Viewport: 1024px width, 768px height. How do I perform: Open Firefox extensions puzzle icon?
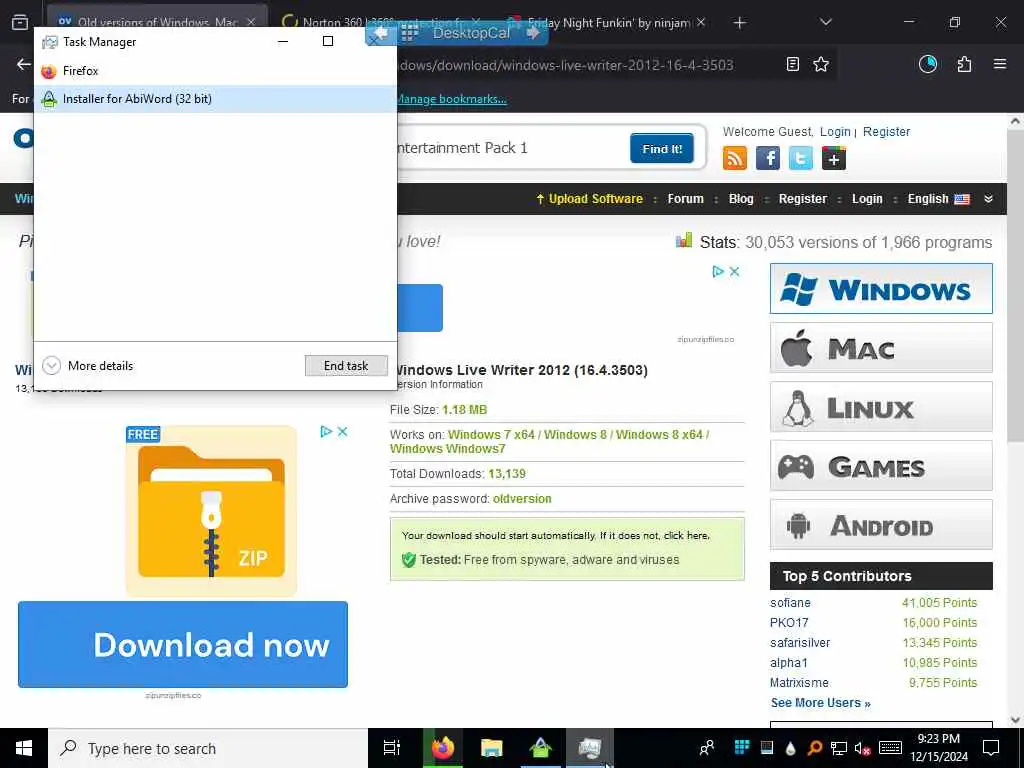click(964, 64)
